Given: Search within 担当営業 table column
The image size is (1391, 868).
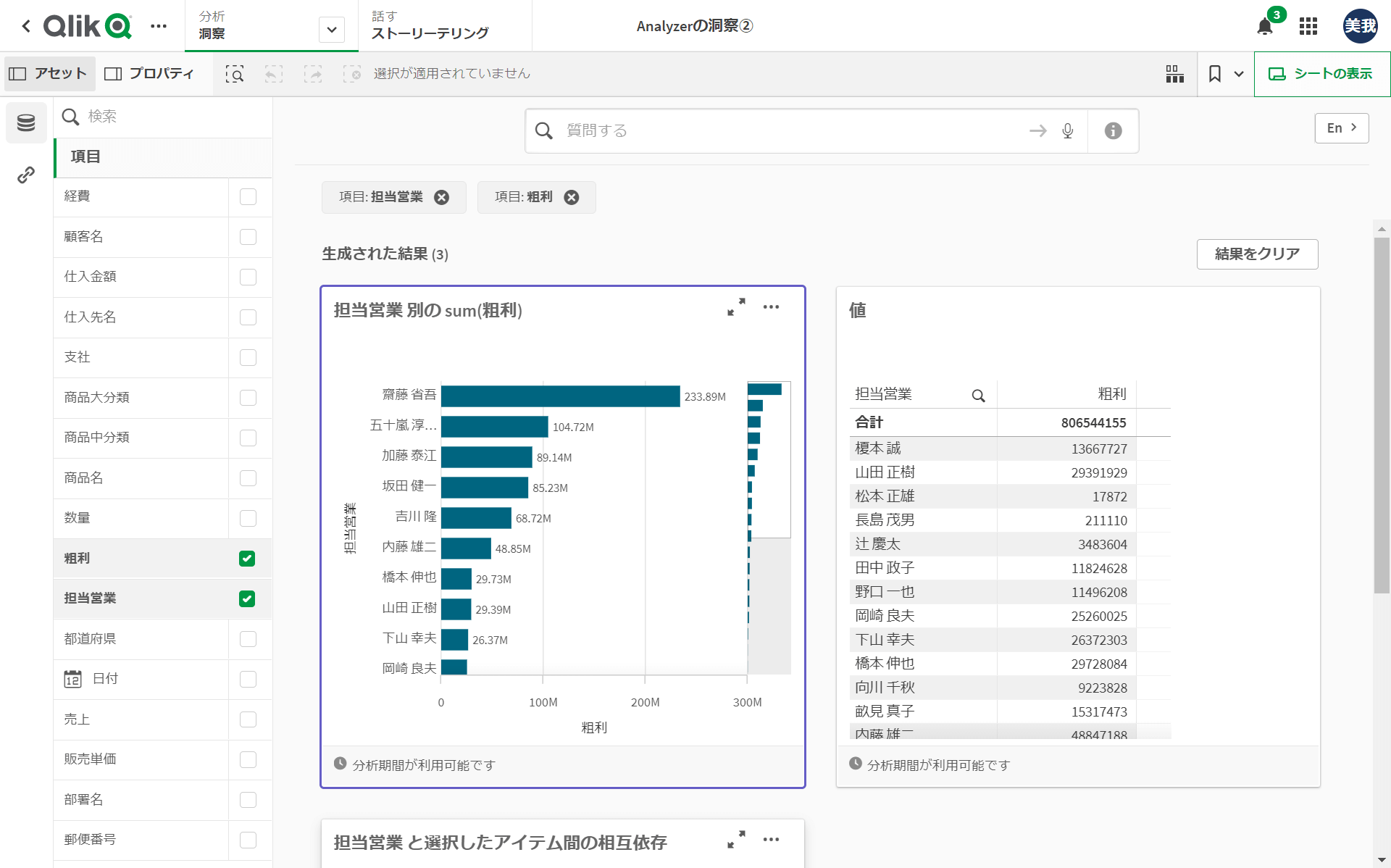Looking at the screenshot, I should click(978, 396).
